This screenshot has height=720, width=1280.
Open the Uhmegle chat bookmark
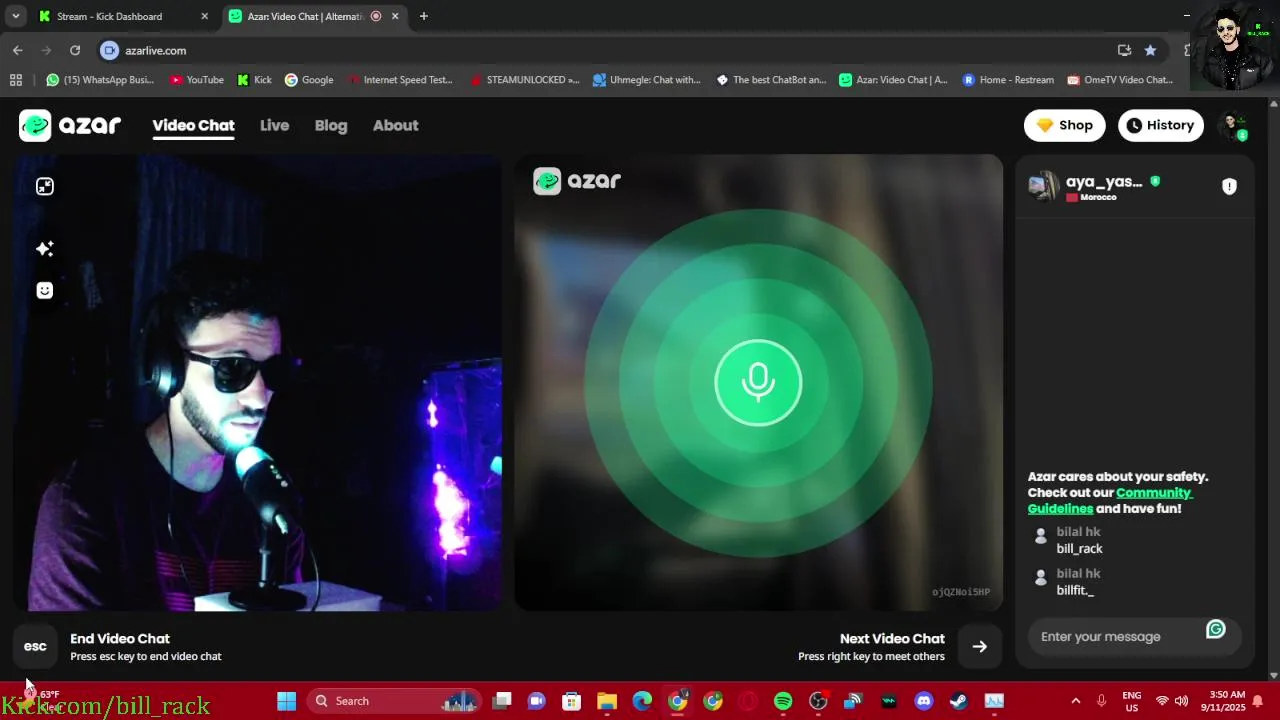tap(647, 80)
